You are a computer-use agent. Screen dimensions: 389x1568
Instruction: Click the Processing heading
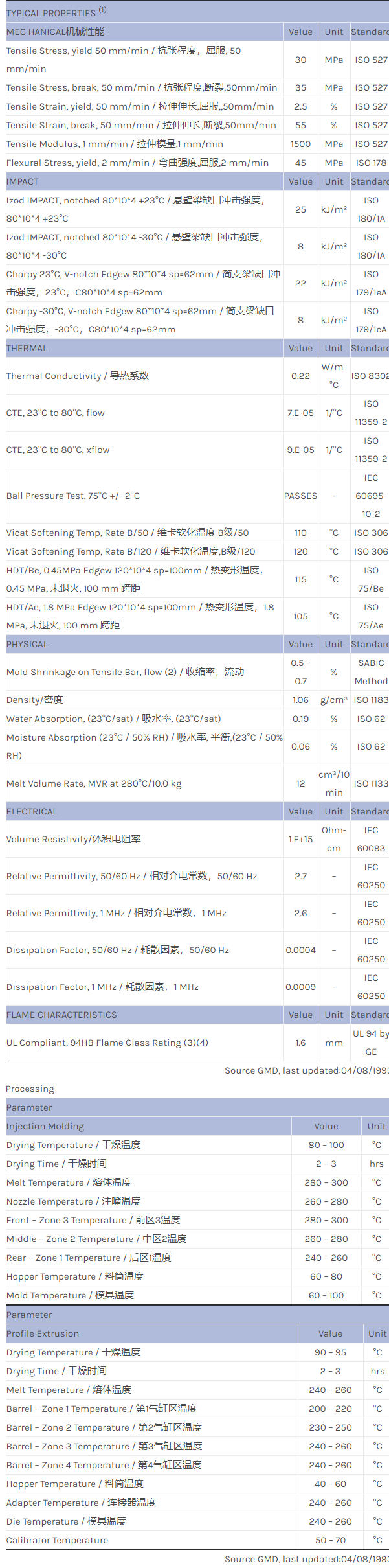point(30,1089)
